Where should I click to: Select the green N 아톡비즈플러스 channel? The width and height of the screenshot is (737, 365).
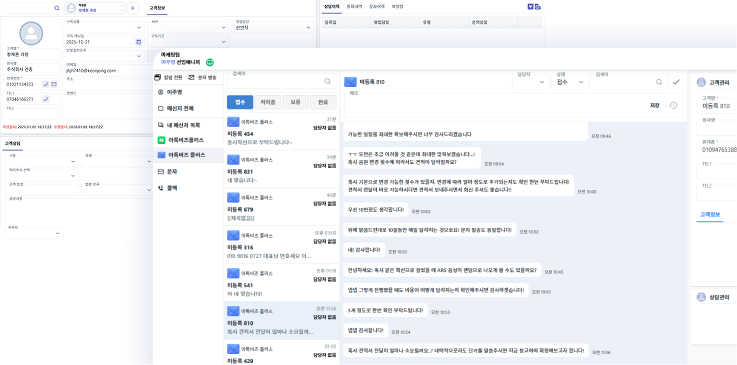point(188,140)
